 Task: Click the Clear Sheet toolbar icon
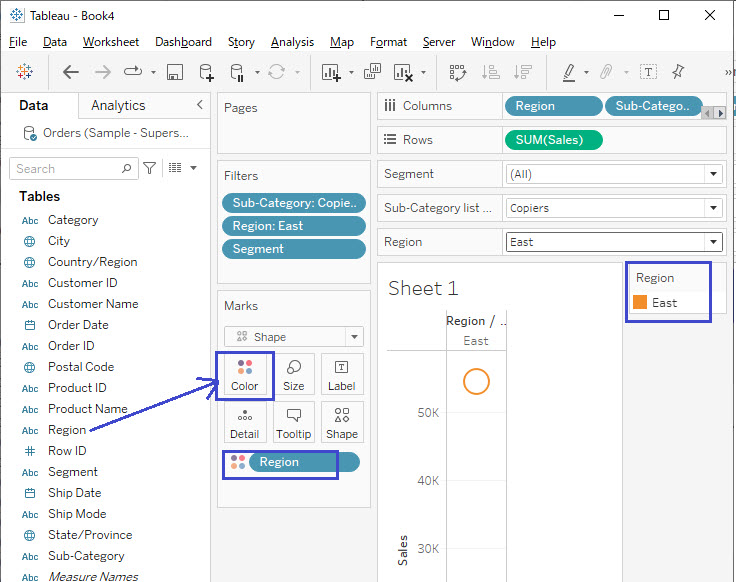[x=402, y=72]
